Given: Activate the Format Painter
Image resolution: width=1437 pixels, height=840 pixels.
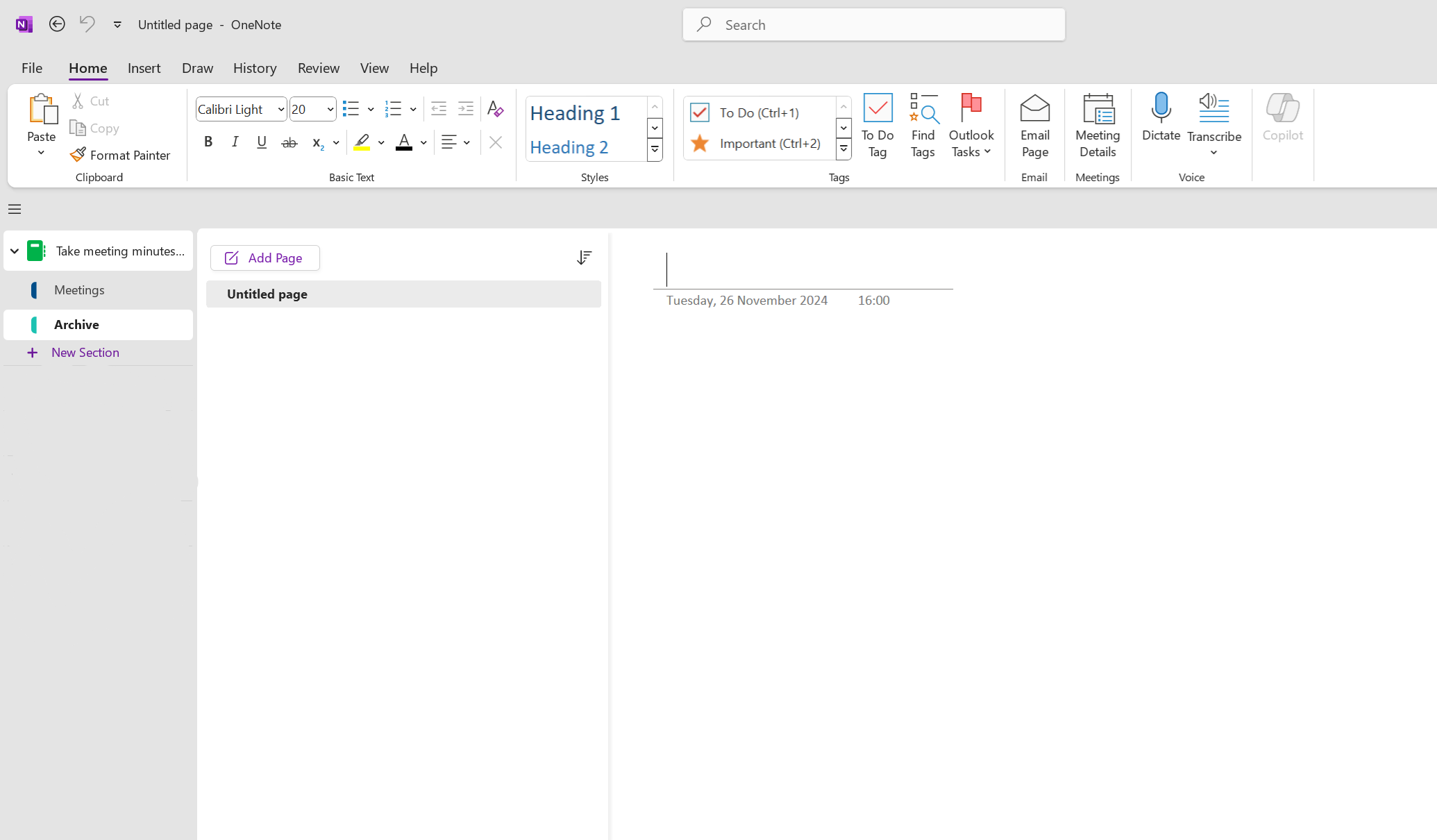Looking at the screenshot, I should pyautogui.click(x=120, y=155).
